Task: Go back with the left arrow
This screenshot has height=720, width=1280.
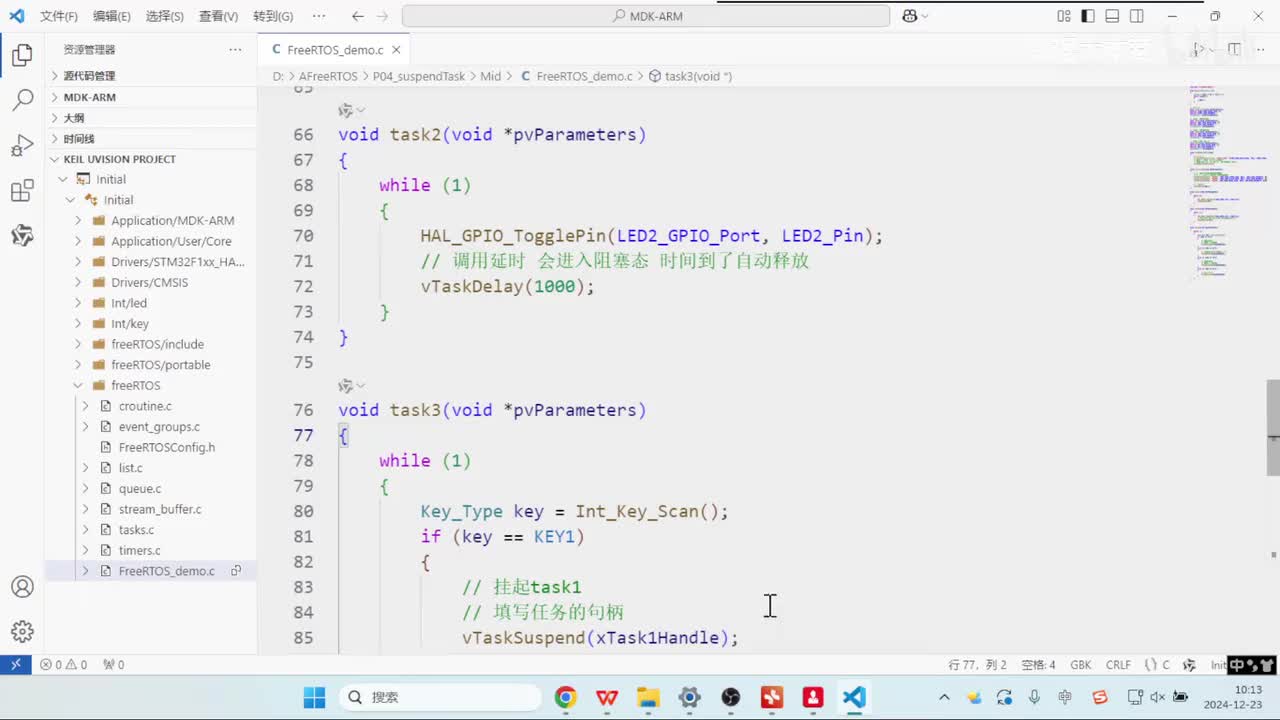Action: tap(358, 16)
